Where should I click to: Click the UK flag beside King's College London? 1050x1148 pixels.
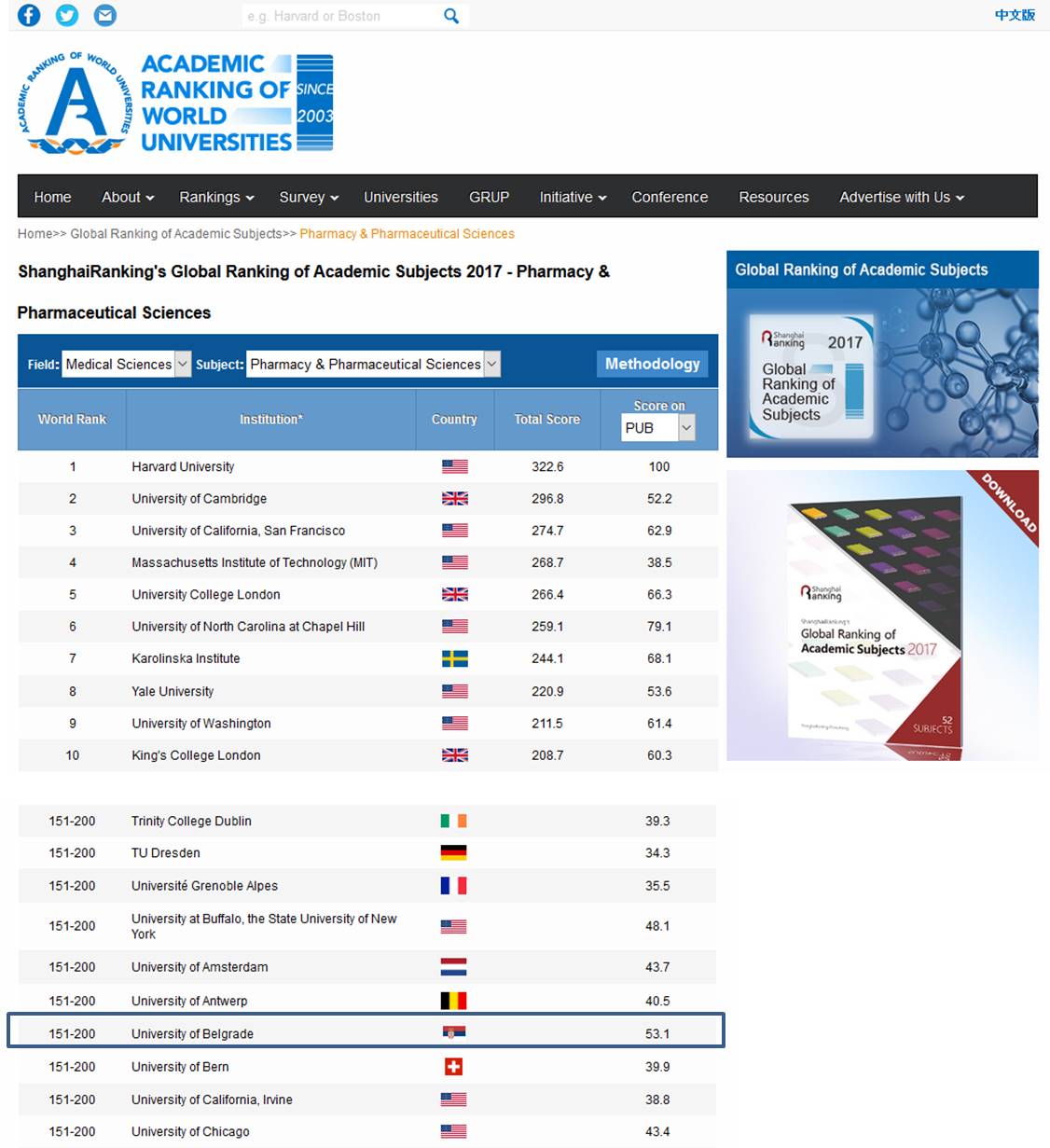[x=455, y=755]
